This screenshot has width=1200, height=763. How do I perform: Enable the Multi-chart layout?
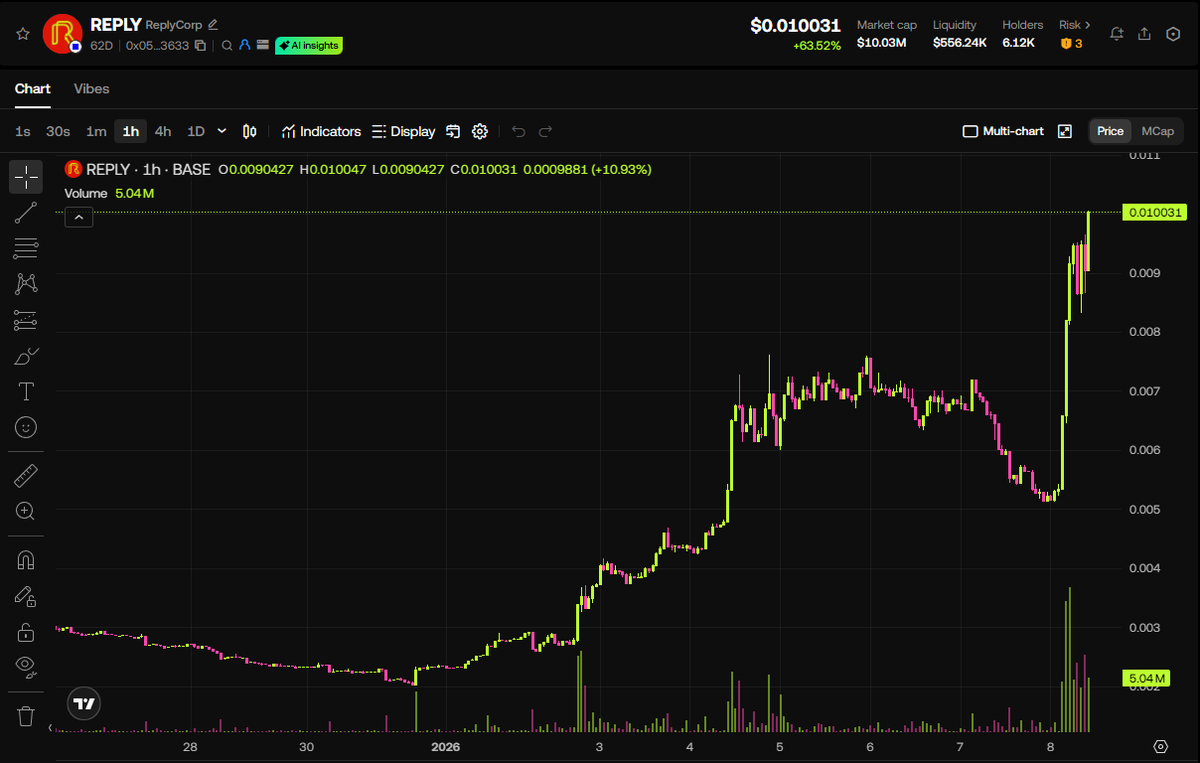1003,131
